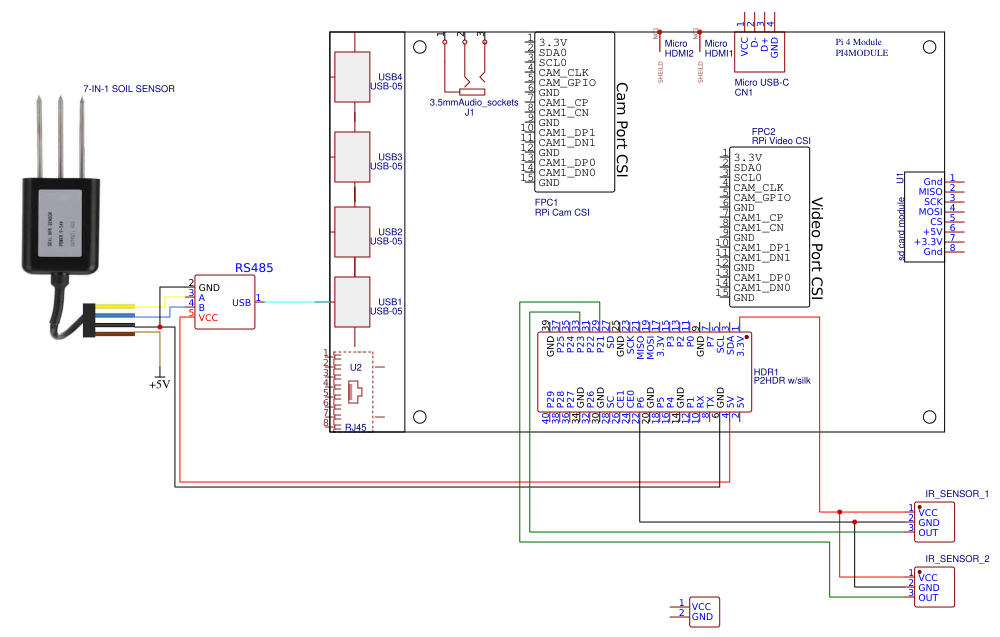Select the RJ45 U2 ethernet symbol
1000x637 pixels.
click(354, 390)
